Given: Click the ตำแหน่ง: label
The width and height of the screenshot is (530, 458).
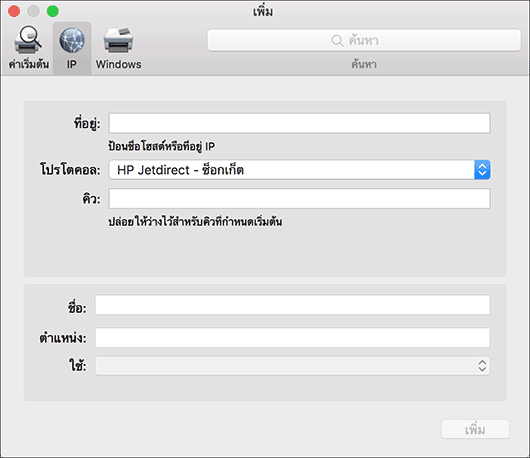Looking at the screenshot, I should coord(63,338).
